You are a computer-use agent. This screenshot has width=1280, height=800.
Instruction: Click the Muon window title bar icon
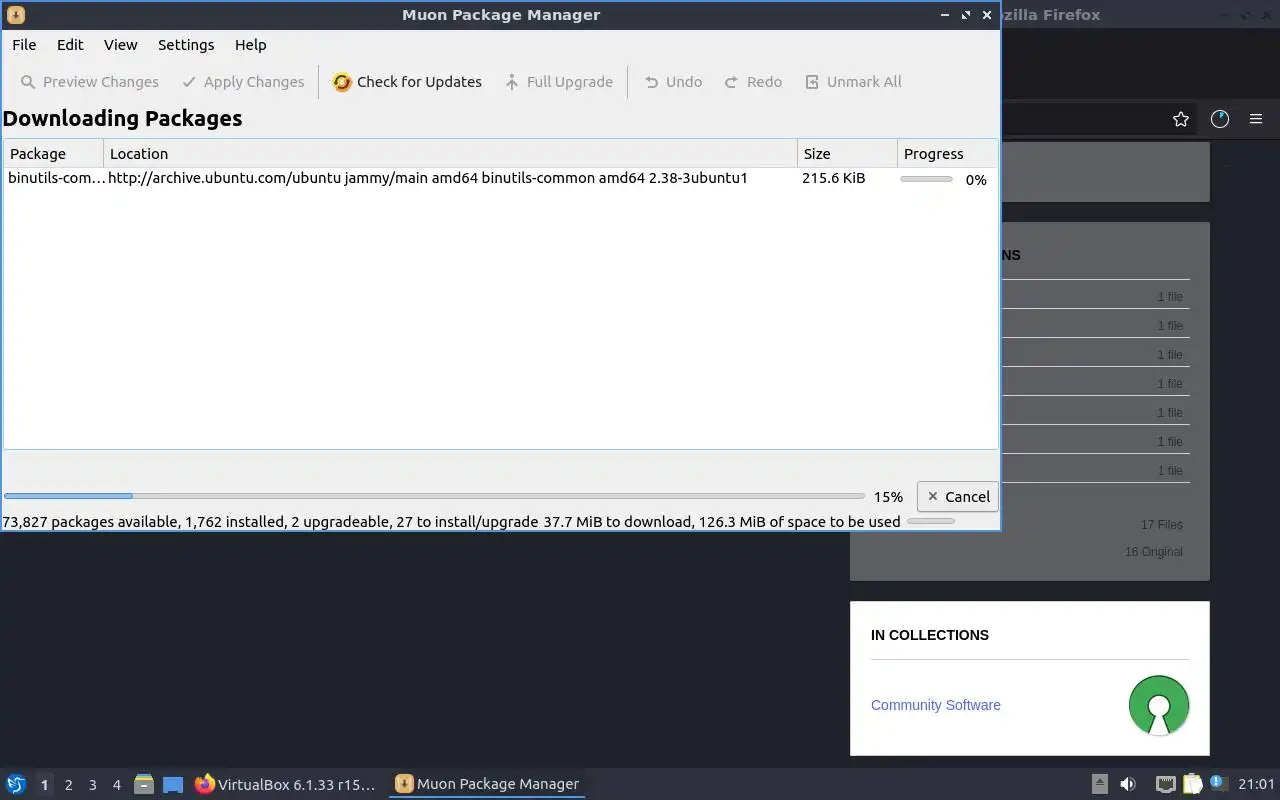16,15
